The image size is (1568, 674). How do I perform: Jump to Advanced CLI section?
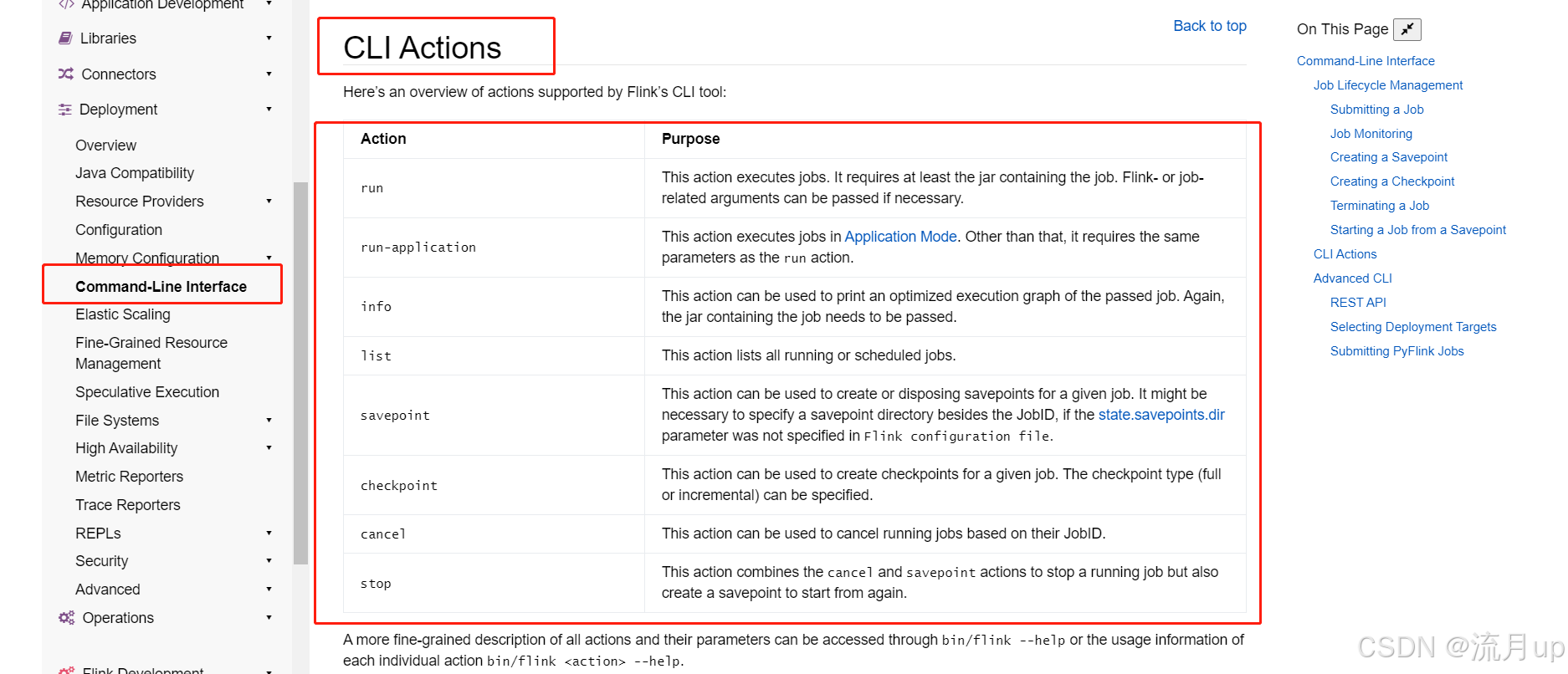(1353, 278)
